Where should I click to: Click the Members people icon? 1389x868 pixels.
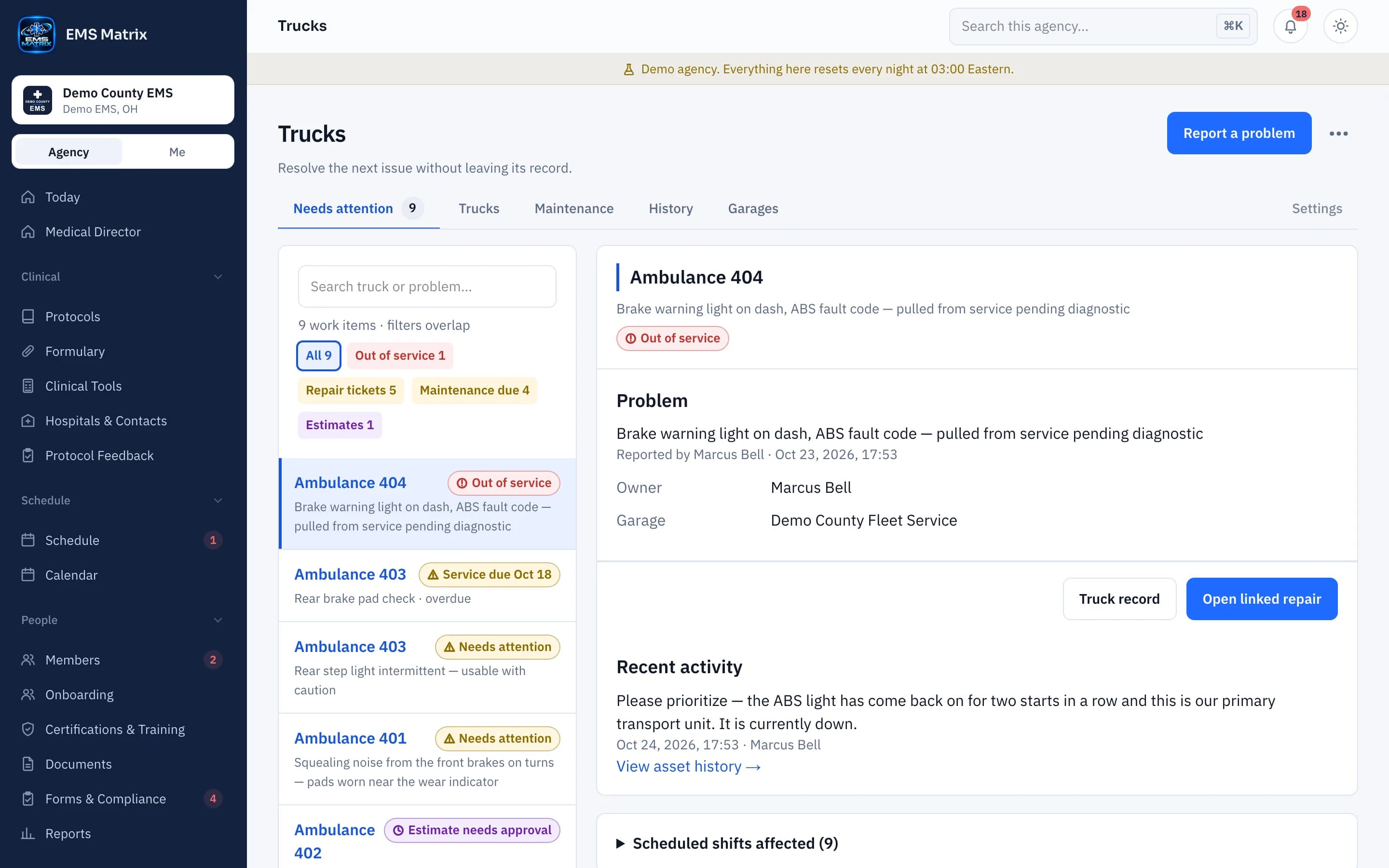click(28, 660)
